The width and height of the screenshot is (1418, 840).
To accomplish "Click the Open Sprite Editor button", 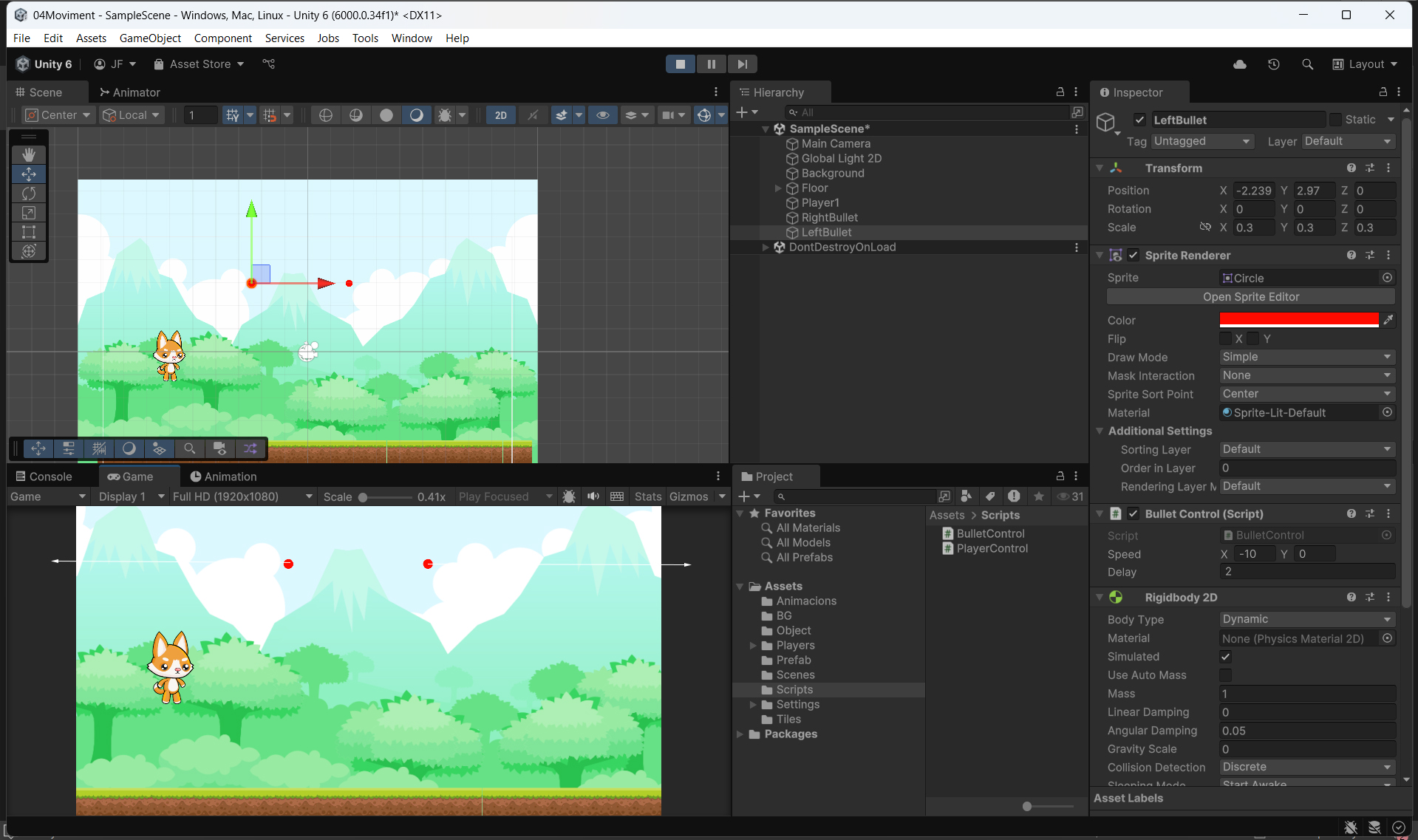I will (x=1250, y=297).
